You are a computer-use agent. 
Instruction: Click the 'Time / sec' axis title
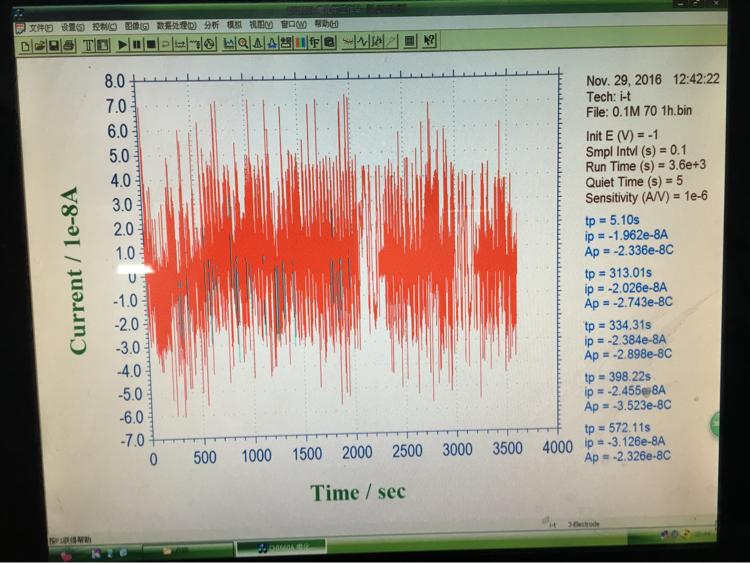(358, 492)
